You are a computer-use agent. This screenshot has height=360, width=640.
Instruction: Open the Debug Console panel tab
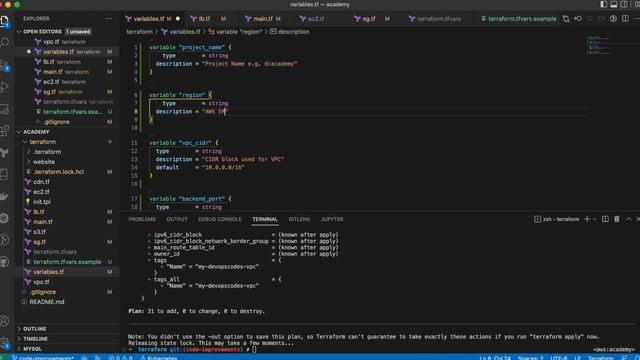pos(220,219)
